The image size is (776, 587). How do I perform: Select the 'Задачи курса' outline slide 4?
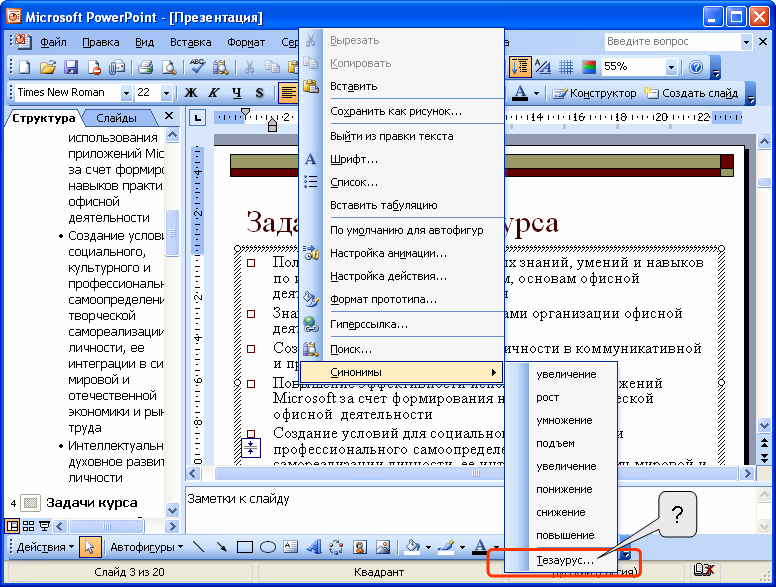[x=91, y=503]
